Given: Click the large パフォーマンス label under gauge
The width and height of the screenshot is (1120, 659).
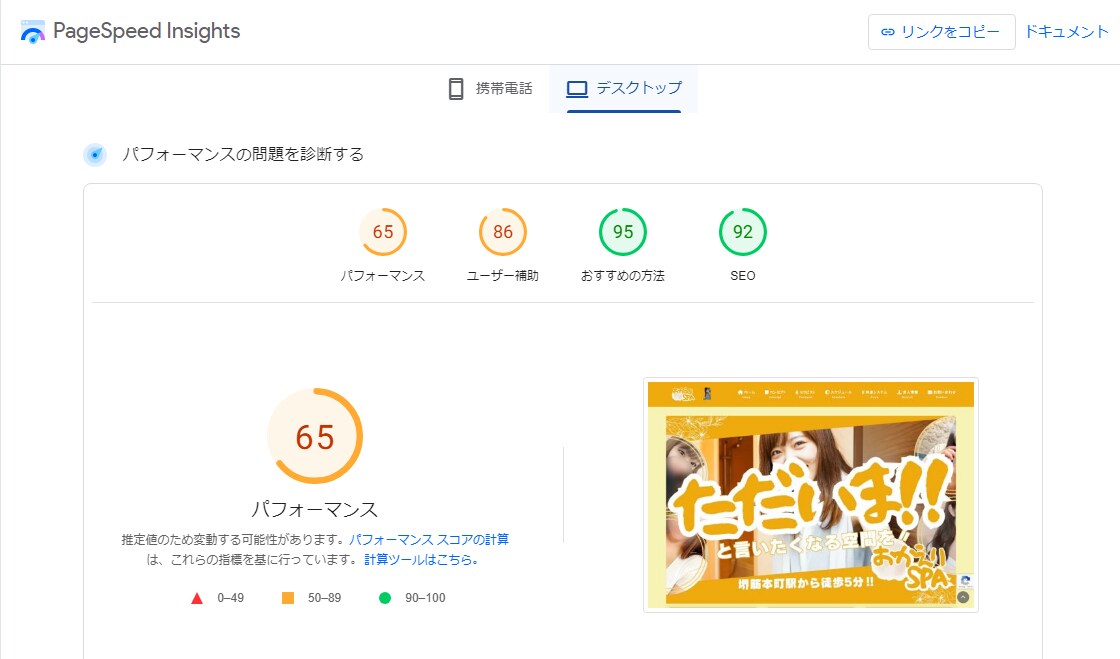Looking at the screenshot, I should tap(315, 509).
